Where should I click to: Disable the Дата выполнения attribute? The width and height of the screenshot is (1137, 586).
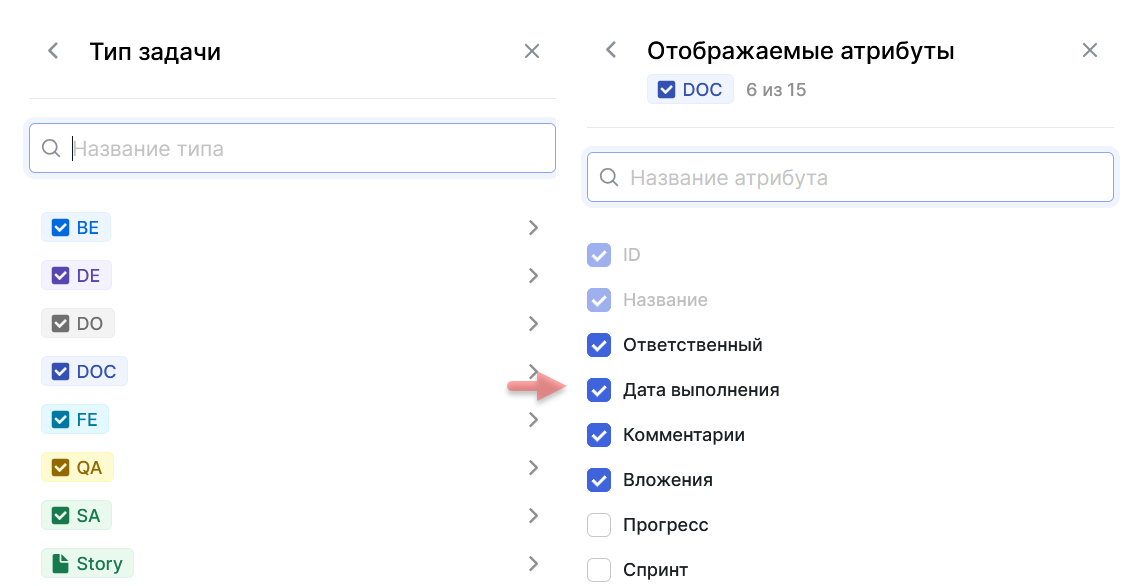[x=599, y=390]
